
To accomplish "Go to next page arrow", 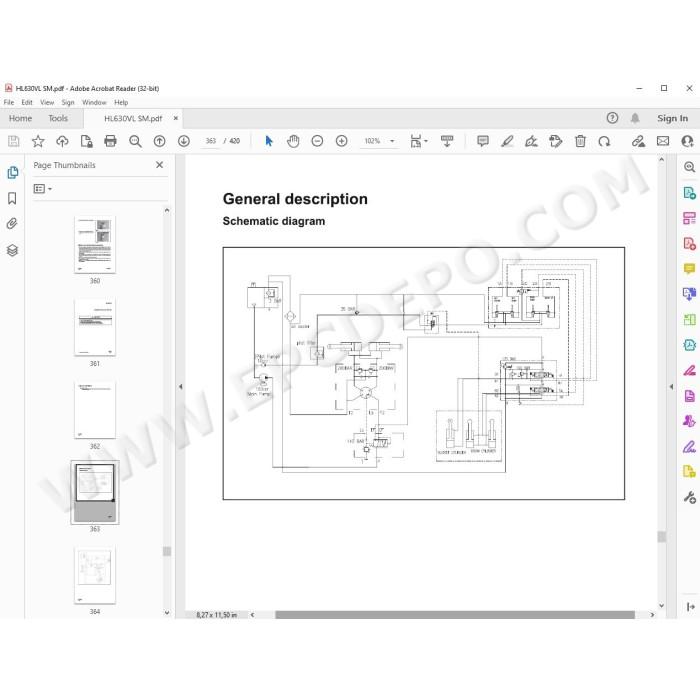I will pyautogui.click(x=183, y=142).
